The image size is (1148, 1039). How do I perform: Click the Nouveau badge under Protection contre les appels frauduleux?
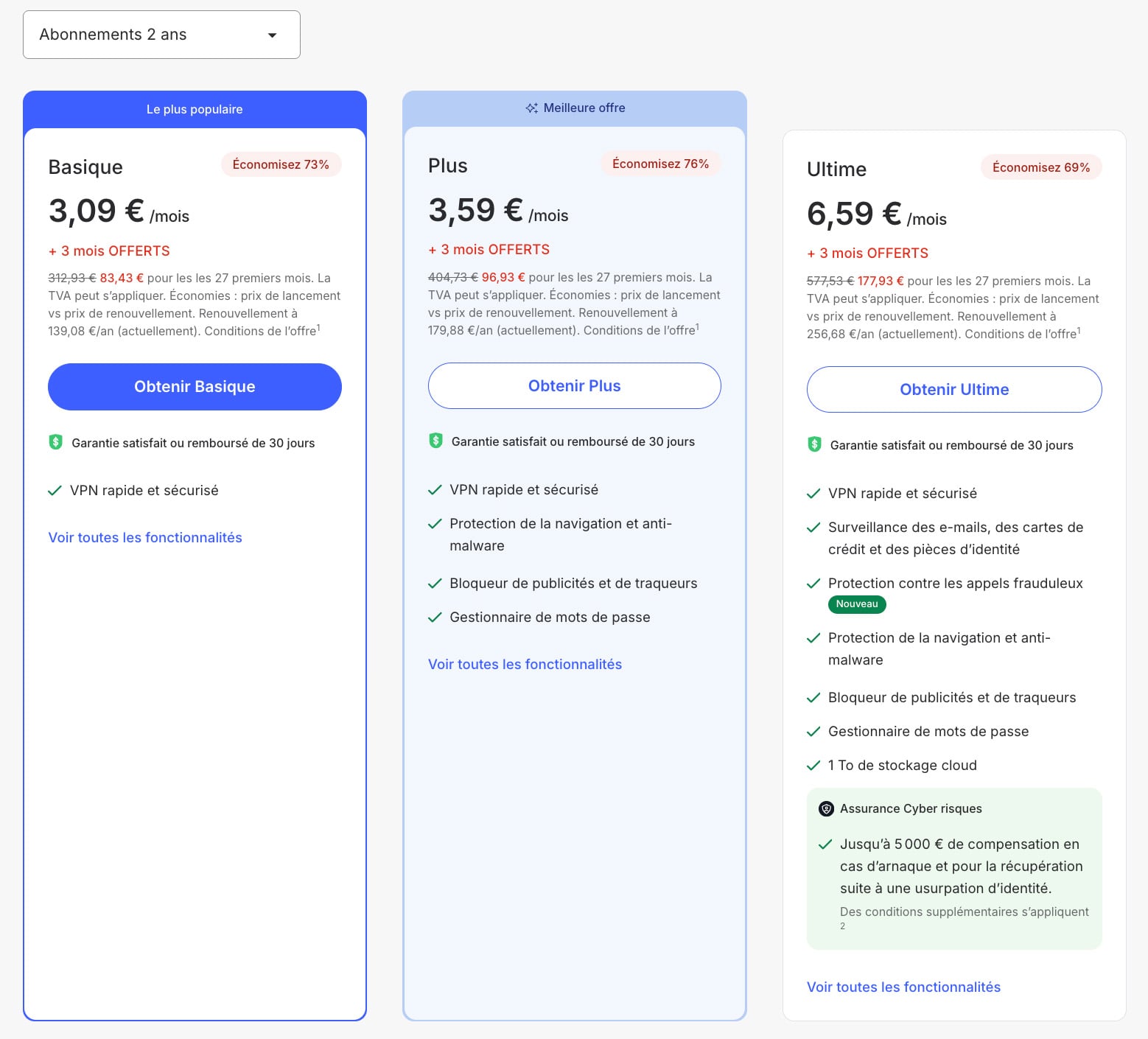click(857, 604)
